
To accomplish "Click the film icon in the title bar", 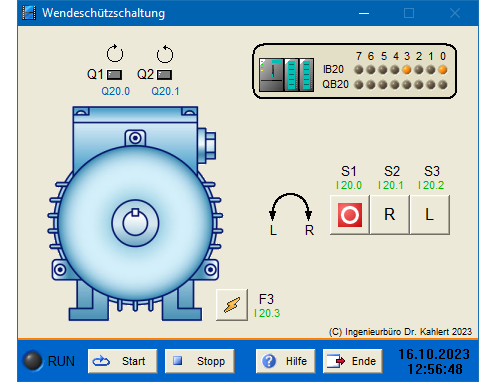I will (x=29, y=13).
